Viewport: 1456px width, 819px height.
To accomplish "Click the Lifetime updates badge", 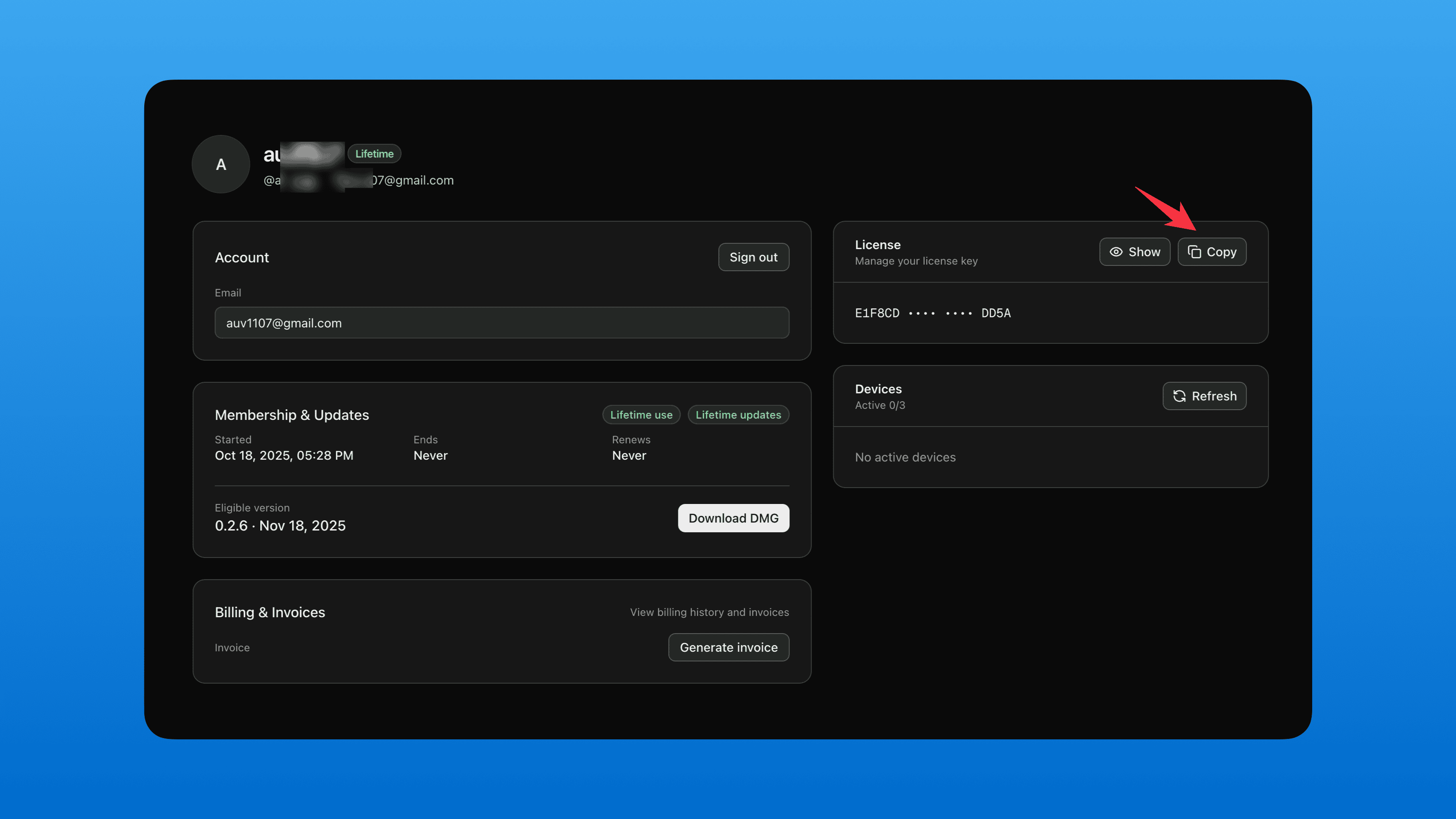I will [738, 415].
